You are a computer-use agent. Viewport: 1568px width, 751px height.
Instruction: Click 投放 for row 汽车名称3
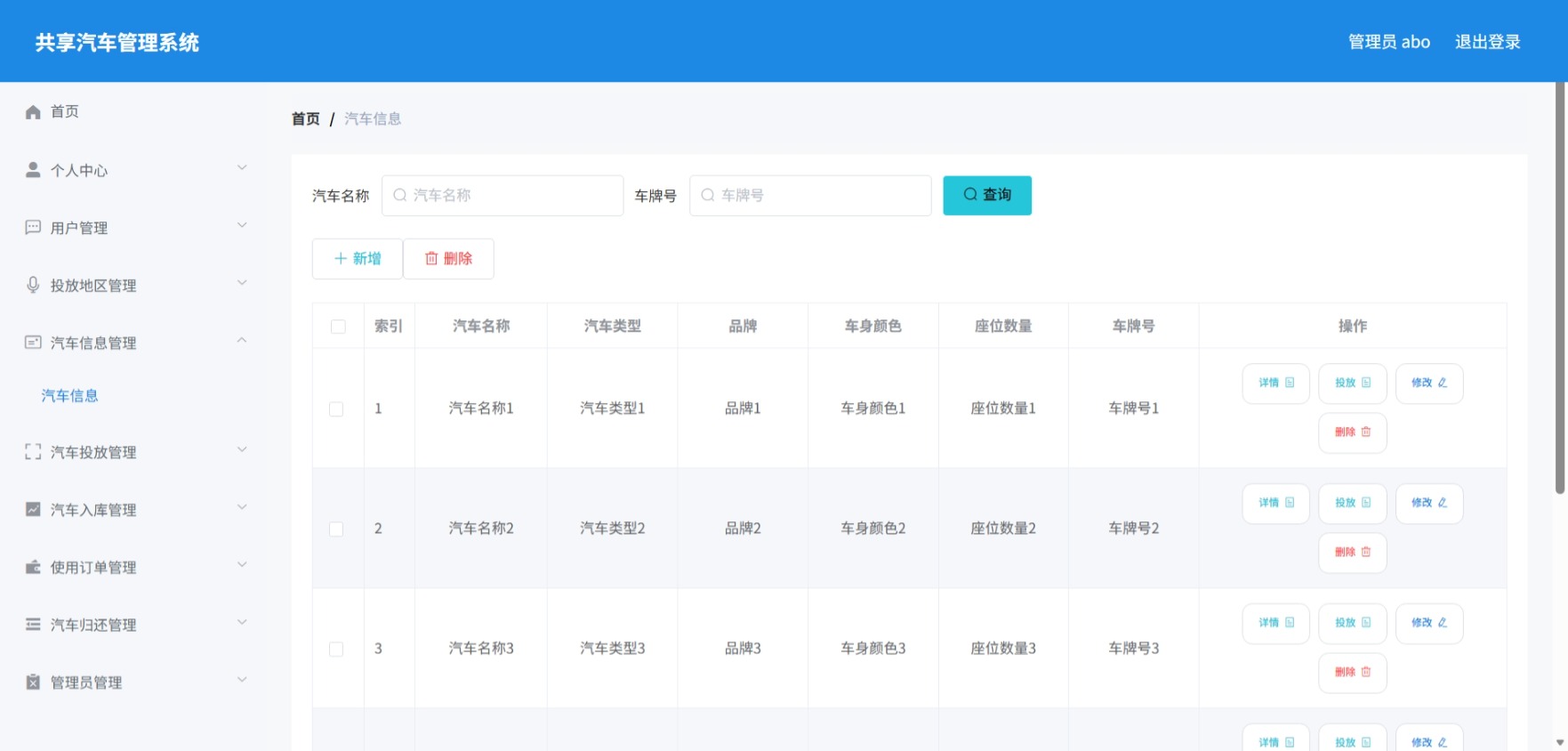(1353, 624)
